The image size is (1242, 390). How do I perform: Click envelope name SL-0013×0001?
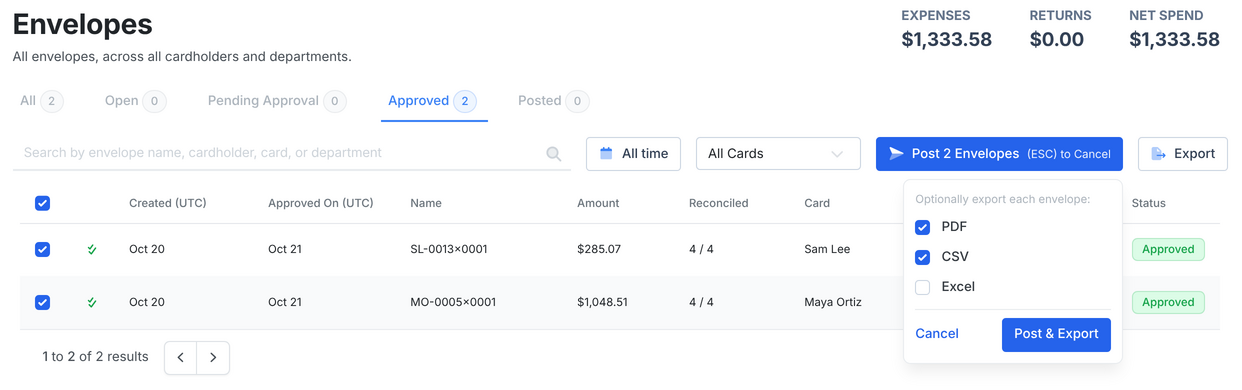coord(449,249)
